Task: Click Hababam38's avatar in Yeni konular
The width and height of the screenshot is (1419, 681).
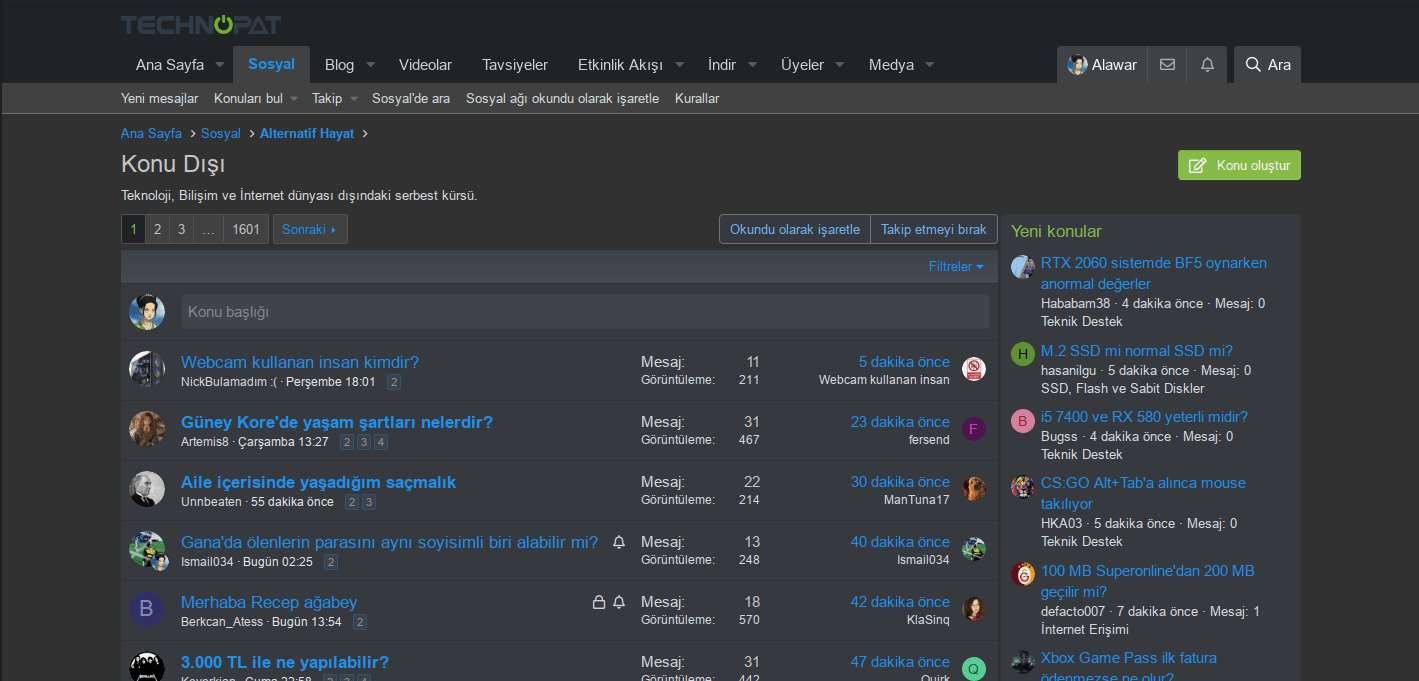Action: click(x=1023, y=267)
